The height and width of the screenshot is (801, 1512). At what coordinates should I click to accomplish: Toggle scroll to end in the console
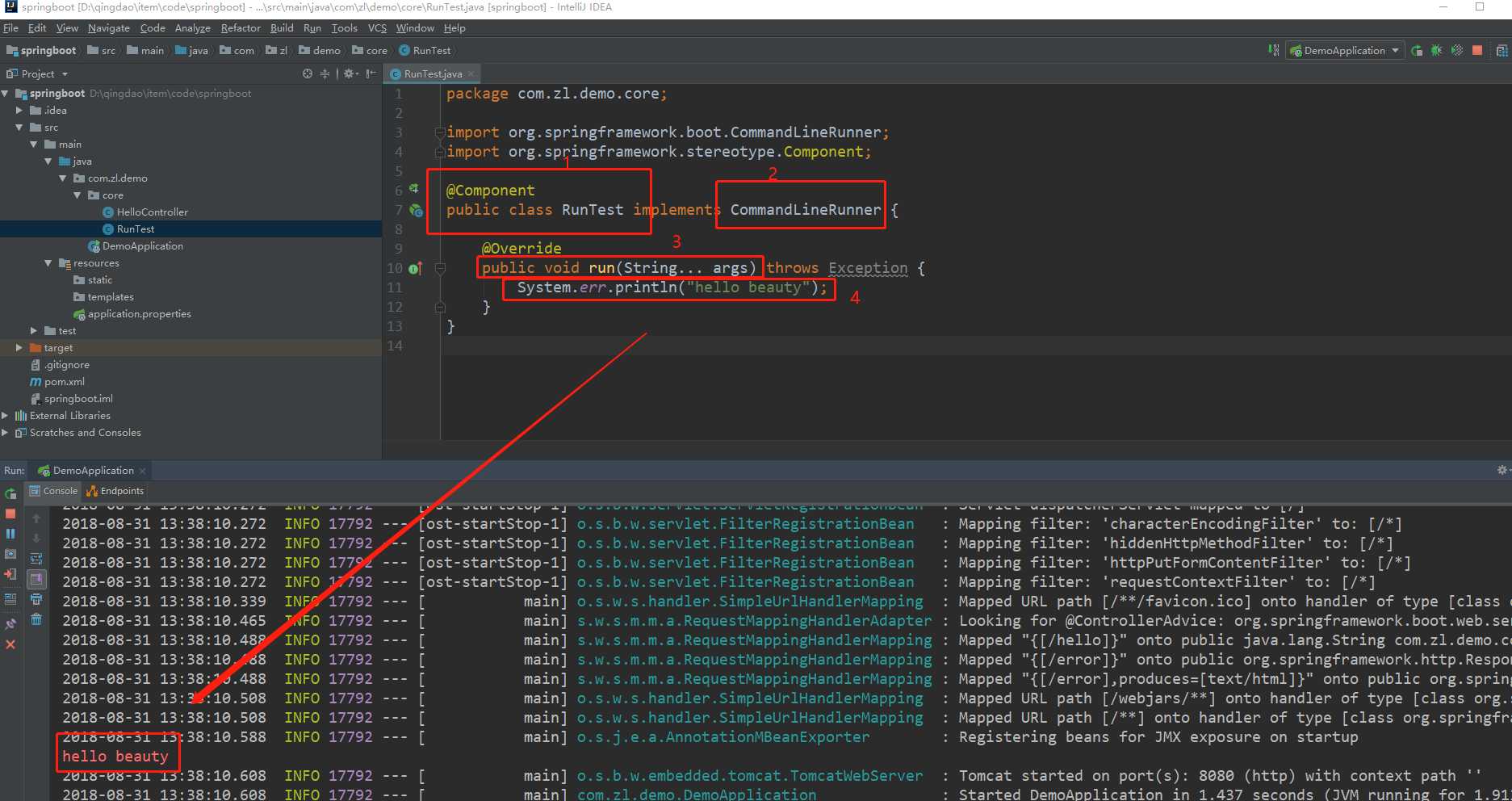pyautogui.click(x=36, y=579)
